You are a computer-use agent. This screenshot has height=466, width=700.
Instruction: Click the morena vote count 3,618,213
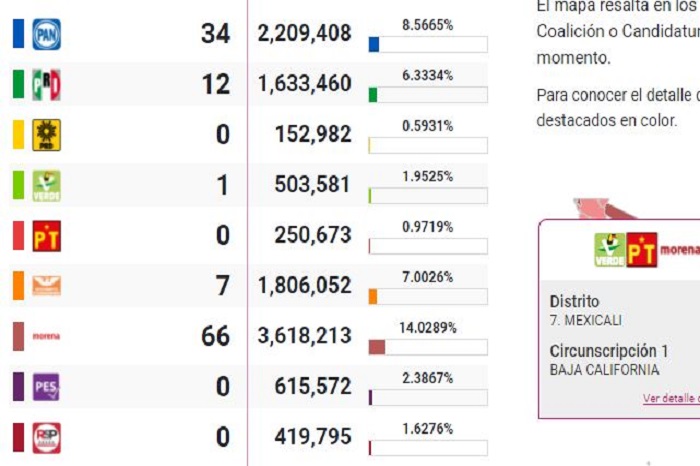(x=304, y=336)
